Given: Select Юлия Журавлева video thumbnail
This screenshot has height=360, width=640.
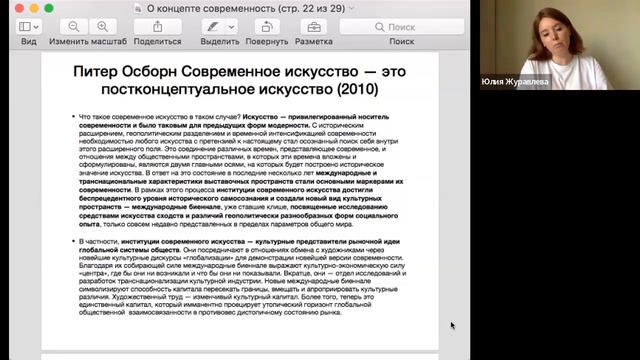Looking at the screenshot, I should pos(560,45).
